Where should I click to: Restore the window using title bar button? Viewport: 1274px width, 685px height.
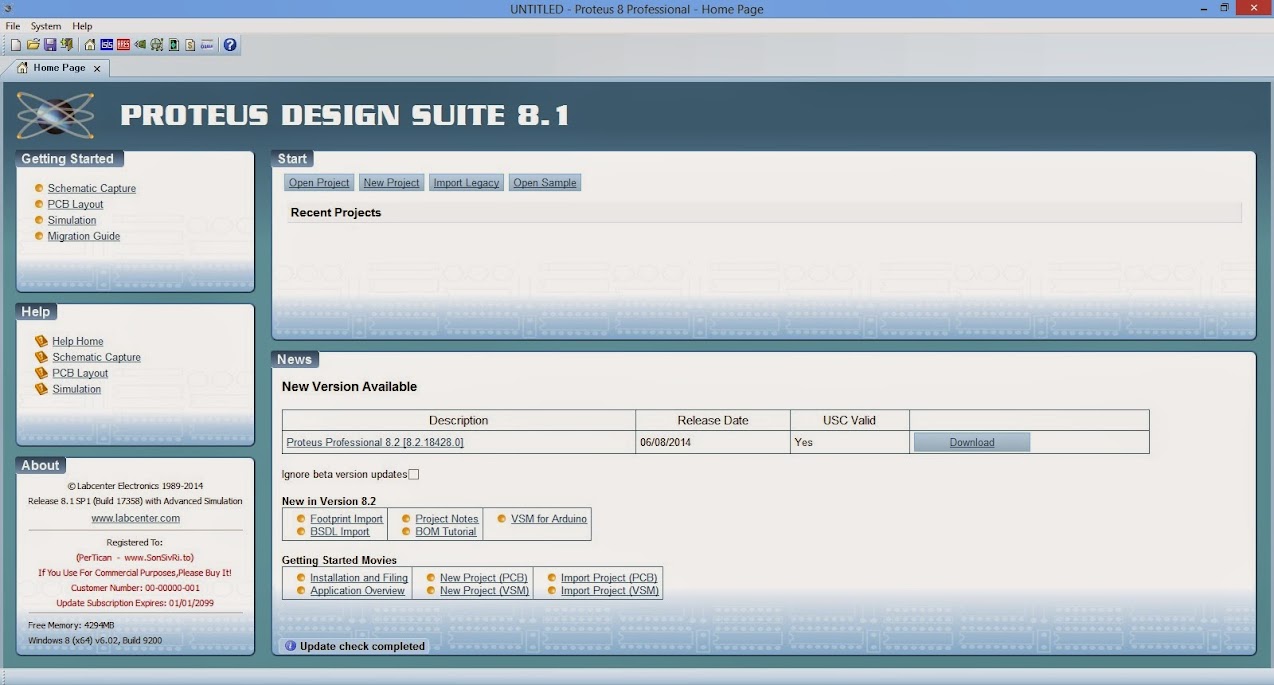(1224, 8)
